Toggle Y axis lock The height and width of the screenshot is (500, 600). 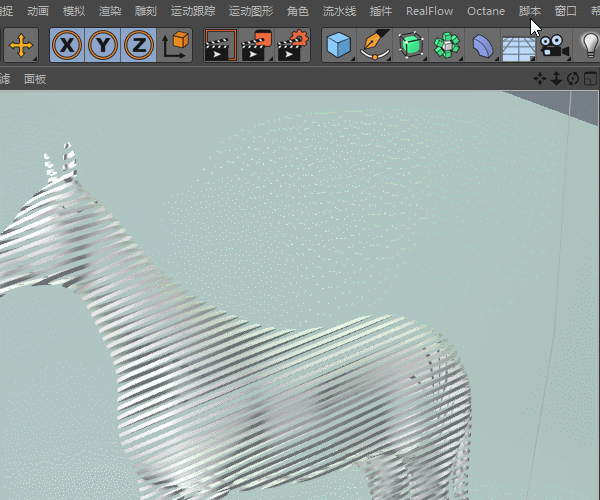point(103,45)
